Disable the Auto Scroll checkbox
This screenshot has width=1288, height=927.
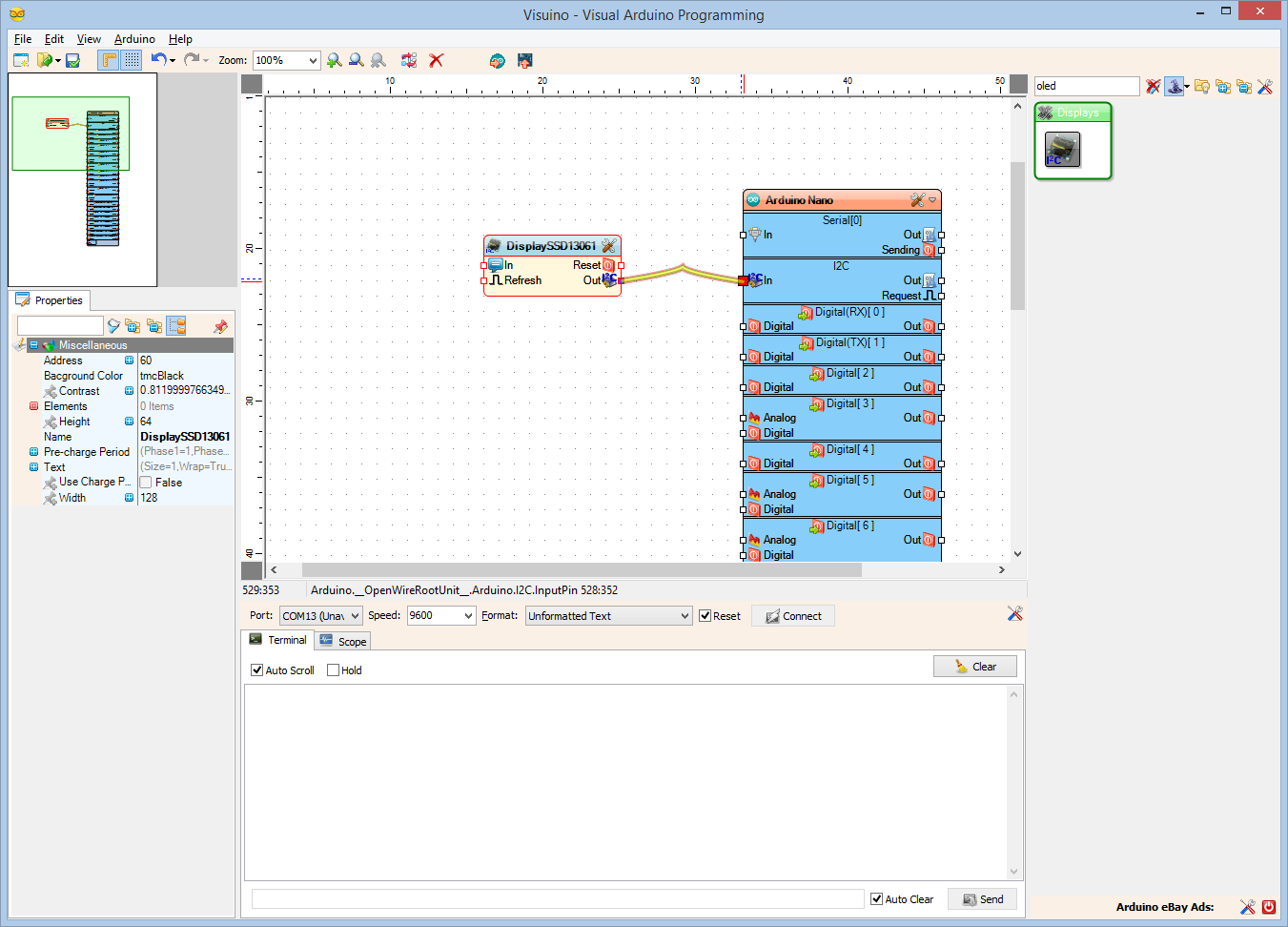256,669
